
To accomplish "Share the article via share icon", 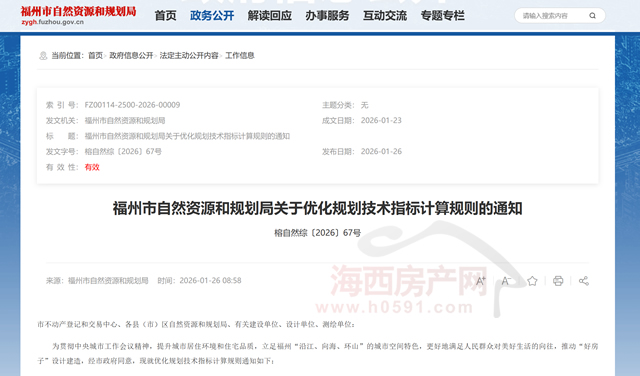I will (x=584, y=281).
